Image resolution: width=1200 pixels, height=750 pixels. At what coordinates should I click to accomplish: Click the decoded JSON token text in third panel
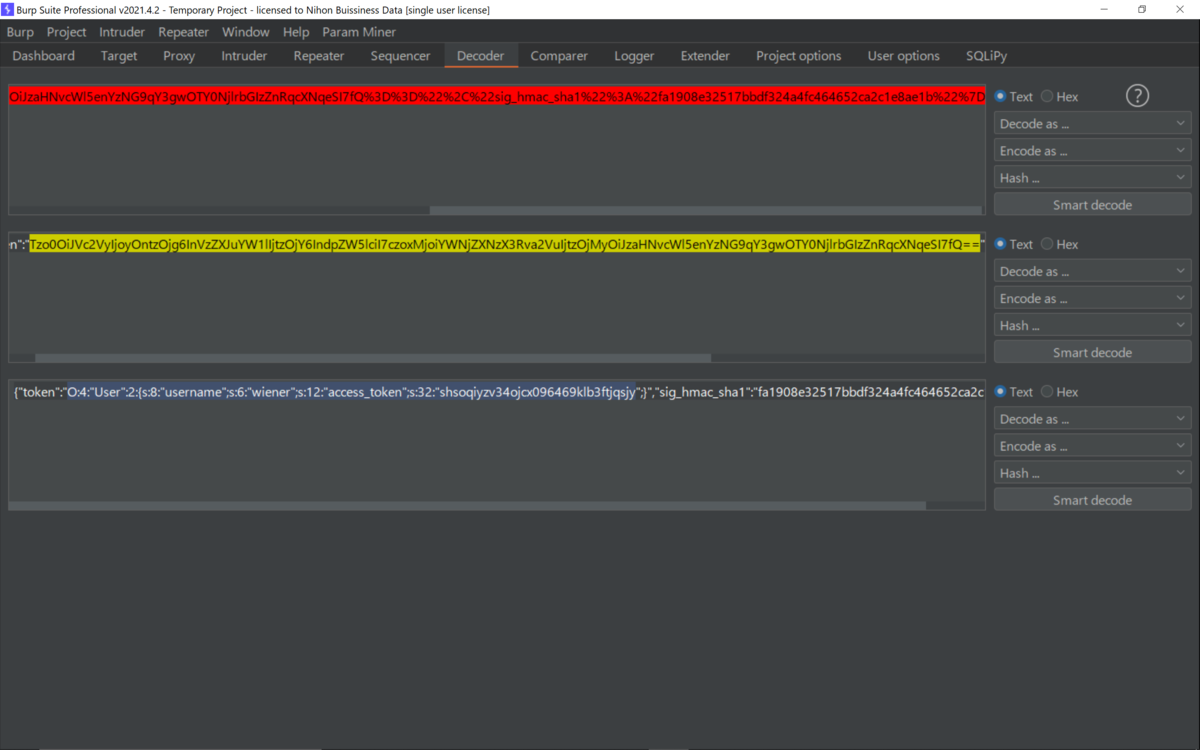point(499,392)
